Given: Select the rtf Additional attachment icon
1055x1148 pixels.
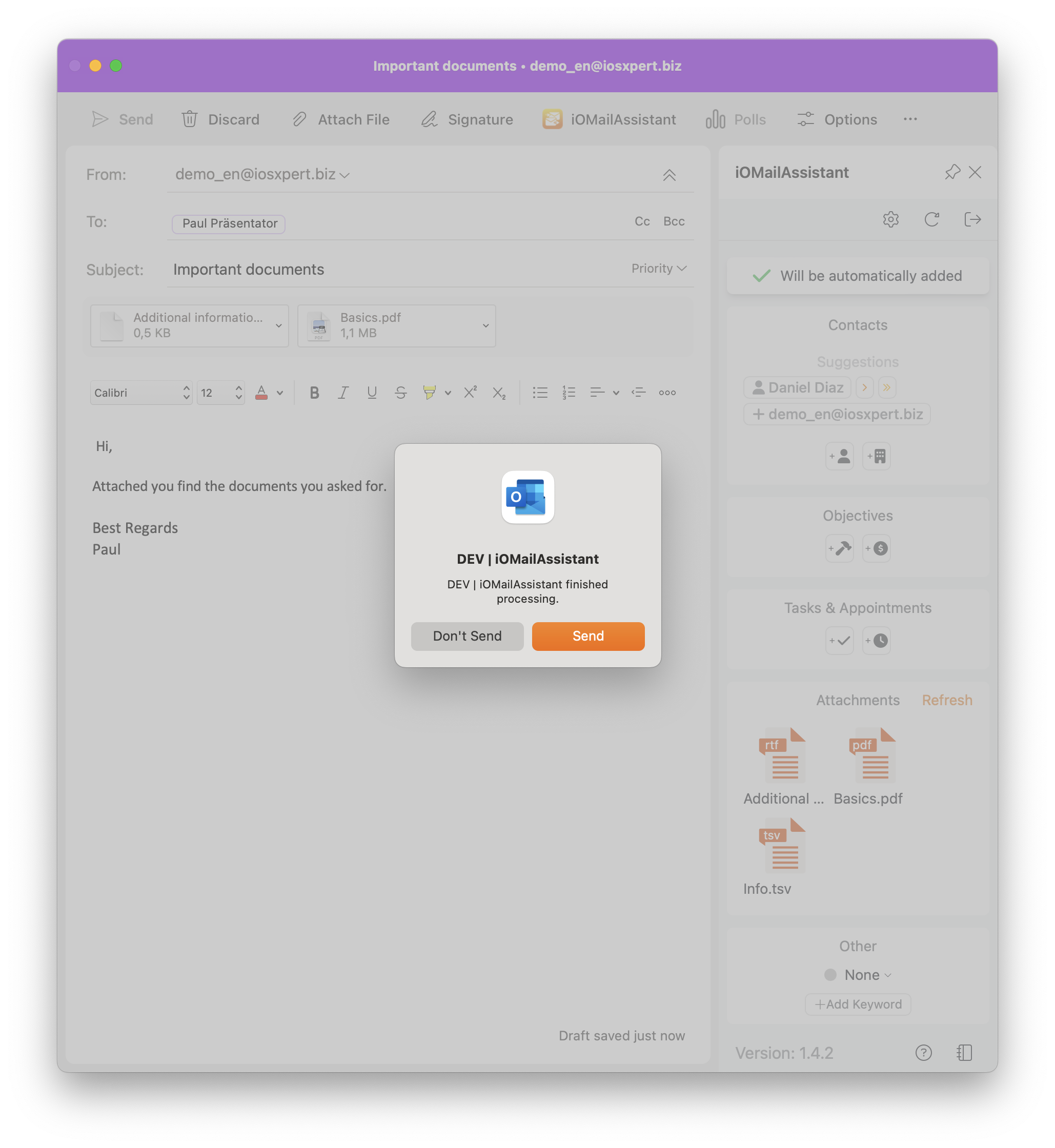Looking at the screenshot, I should (782, 755).
